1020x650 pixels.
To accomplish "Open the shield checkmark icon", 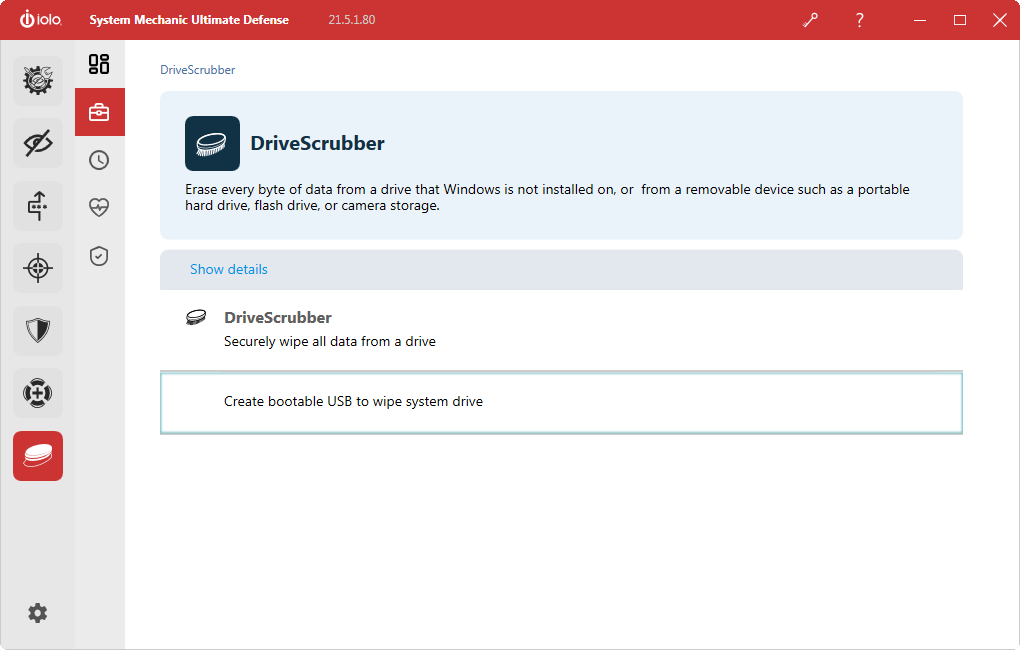I will (x=99, y=256).
